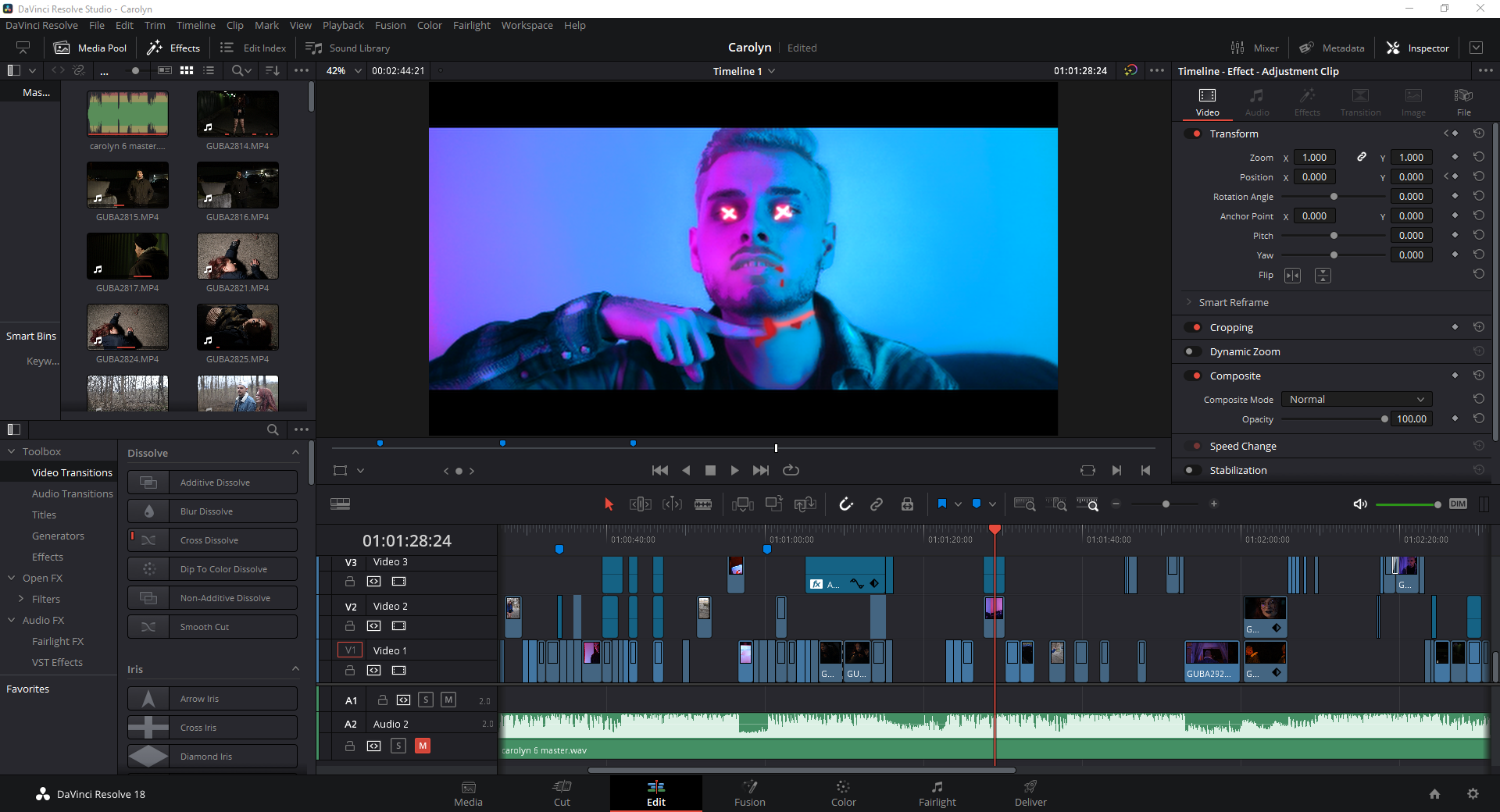Select Audio Transitions in Toolbox
Viewport: 1500px width, 812px height.
click(72, 493)
